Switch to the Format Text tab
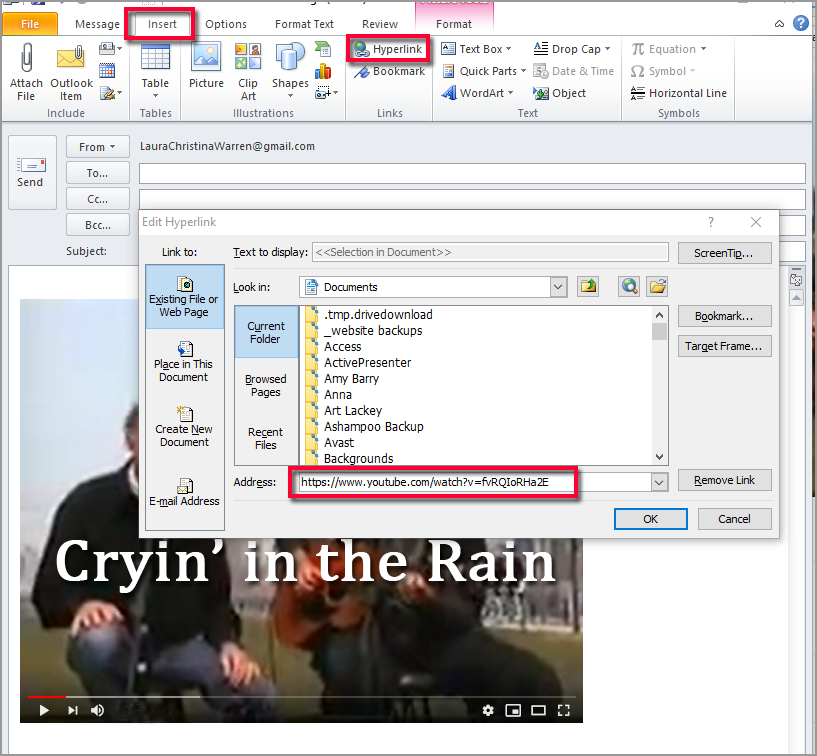The image size is (817, 756). pos(304,24)
